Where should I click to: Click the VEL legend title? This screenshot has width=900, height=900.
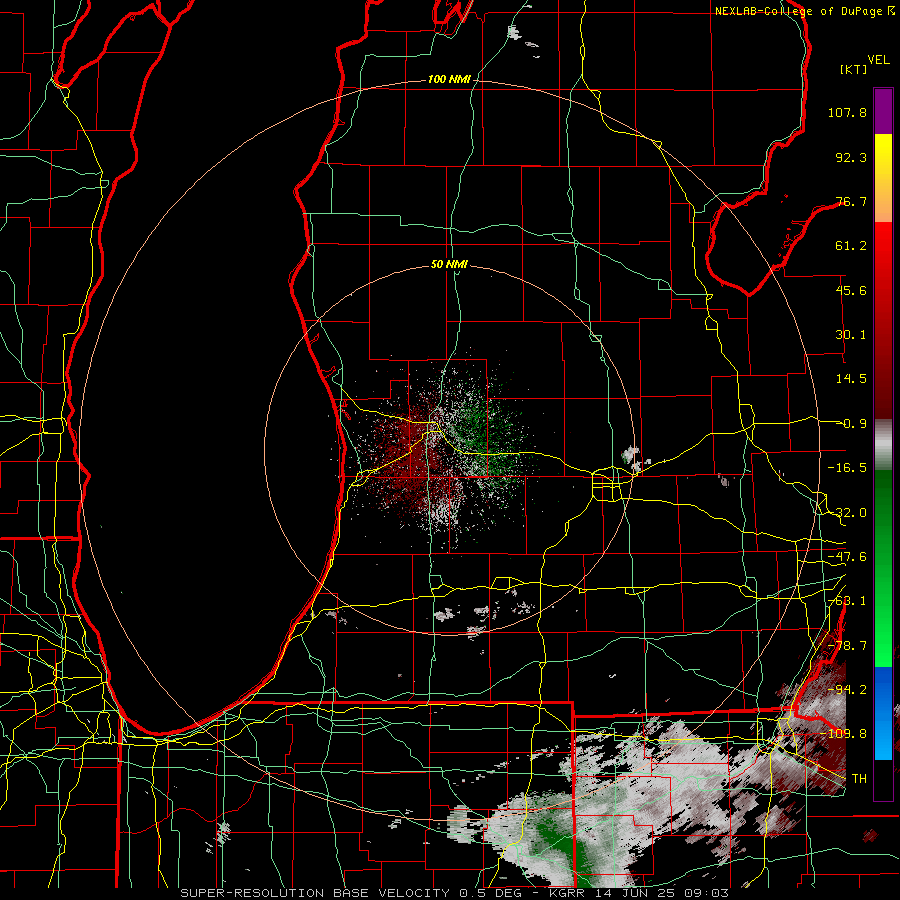point(878,59)
